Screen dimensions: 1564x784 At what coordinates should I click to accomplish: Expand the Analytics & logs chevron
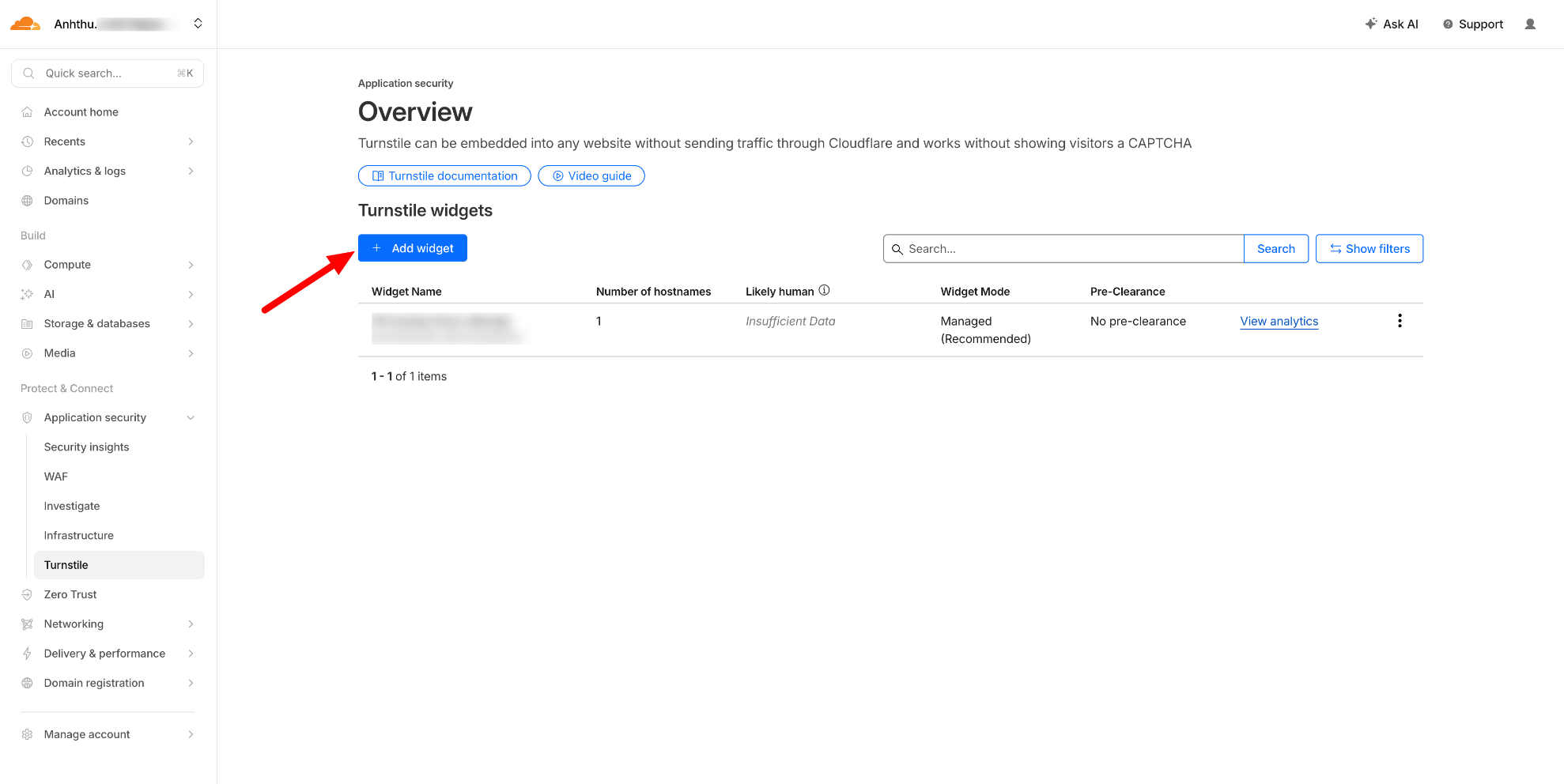pyautogui.click(x=191, y=171)
